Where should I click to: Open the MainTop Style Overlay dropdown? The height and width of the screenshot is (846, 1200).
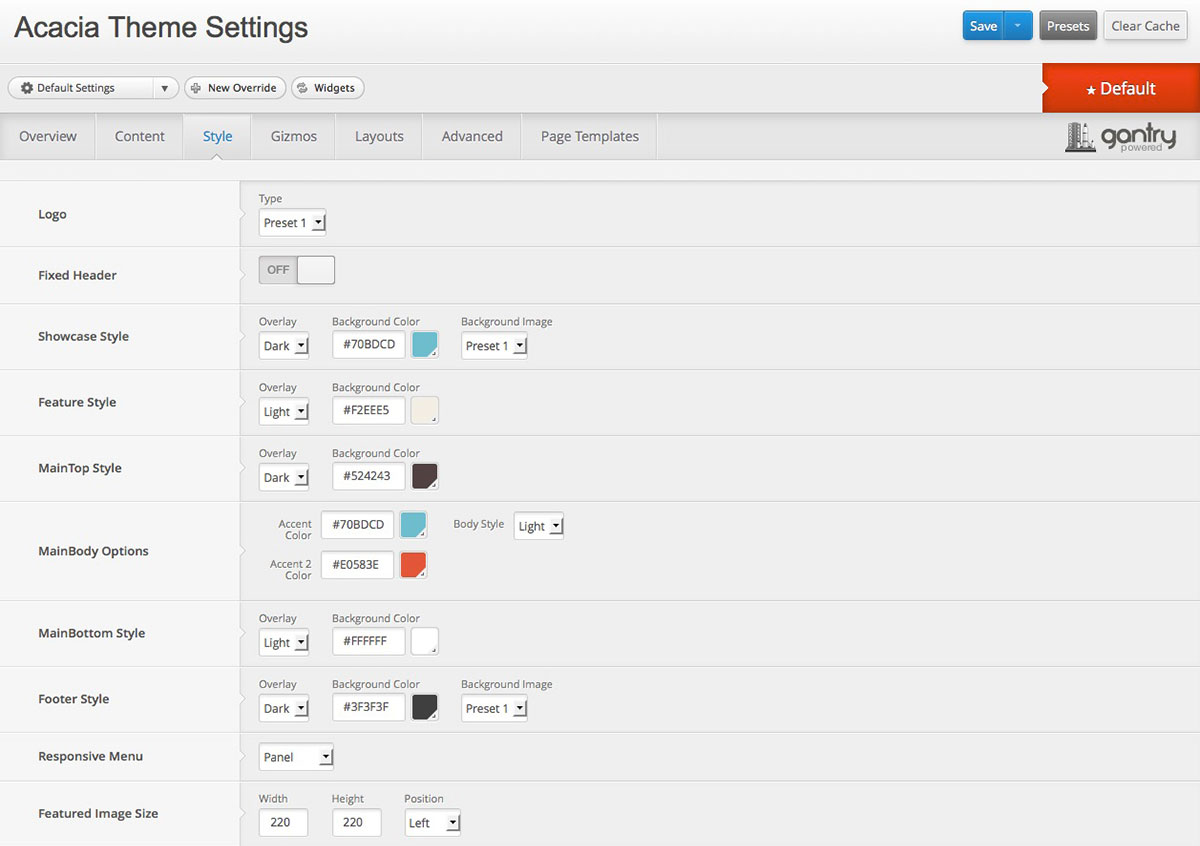(284, 478)
